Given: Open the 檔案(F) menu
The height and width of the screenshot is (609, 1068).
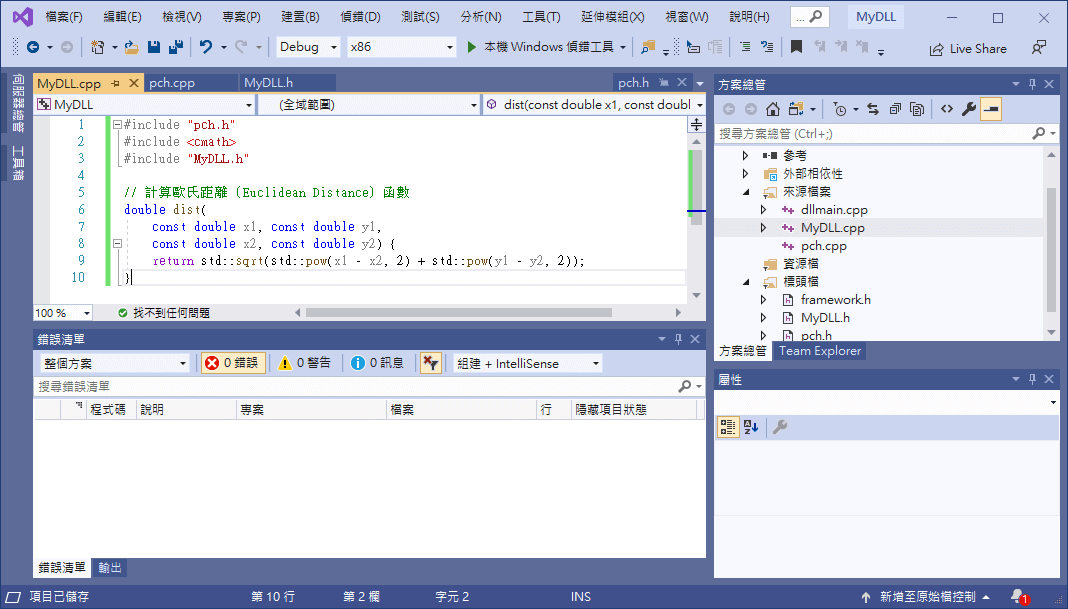Looking at the screenshot, I should 63,17.
